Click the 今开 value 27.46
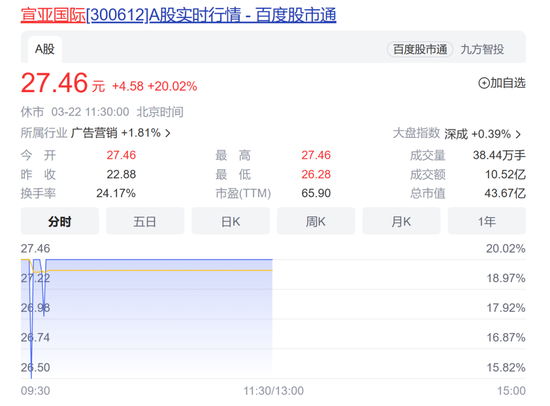The height and width of the screenshot is (406, 550). point(121,155)
